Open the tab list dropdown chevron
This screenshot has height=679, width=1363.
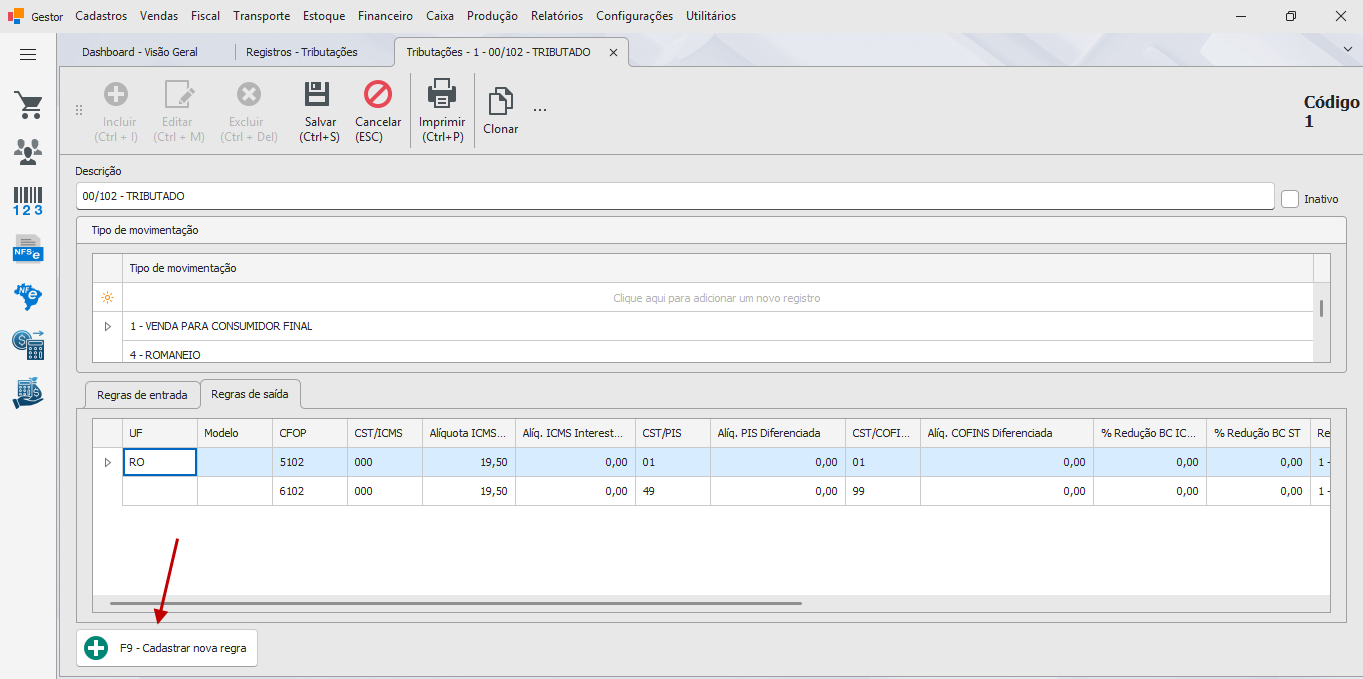point(1347,48)
